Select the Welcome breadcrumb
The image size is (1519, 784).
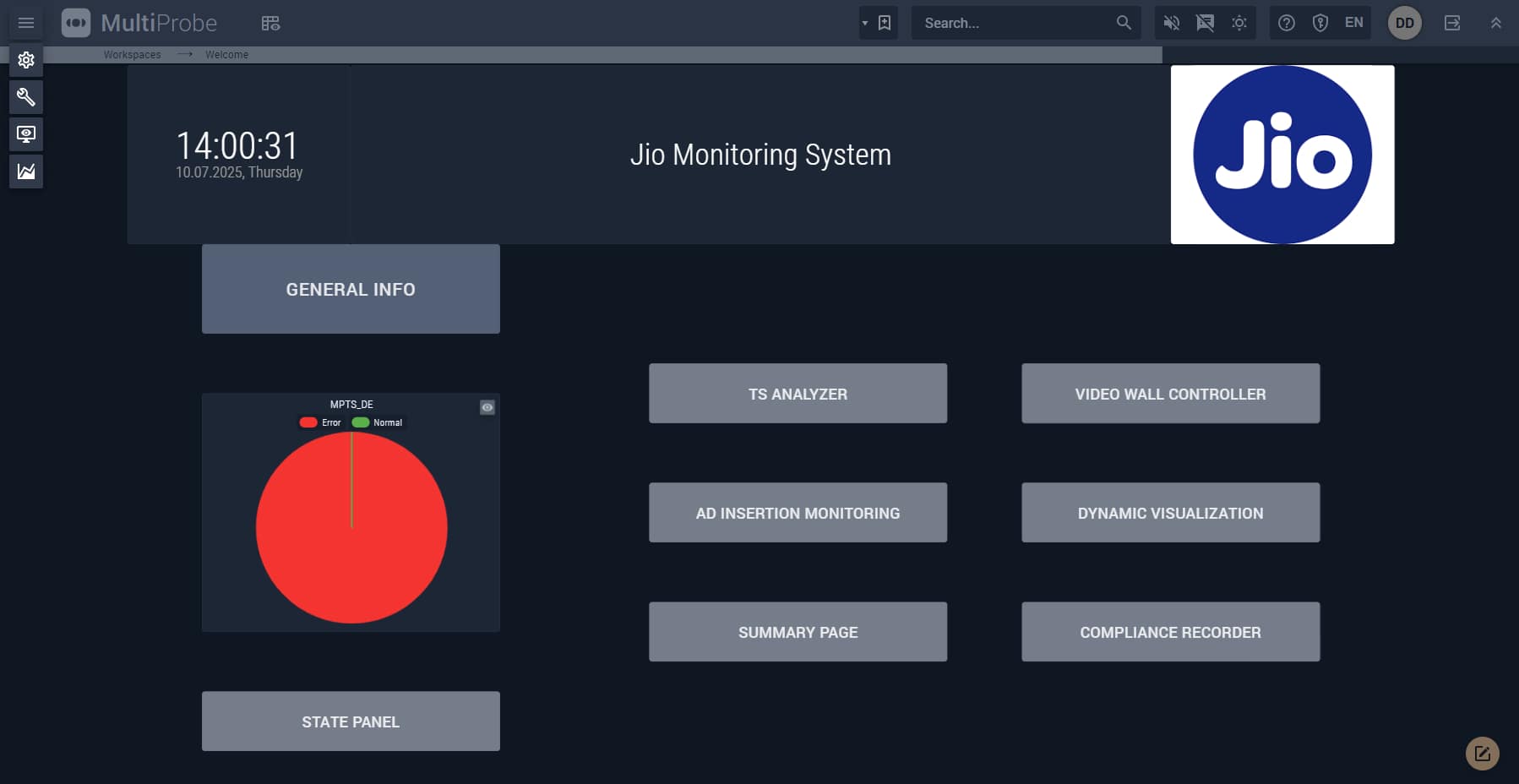(x=226, y=55)
